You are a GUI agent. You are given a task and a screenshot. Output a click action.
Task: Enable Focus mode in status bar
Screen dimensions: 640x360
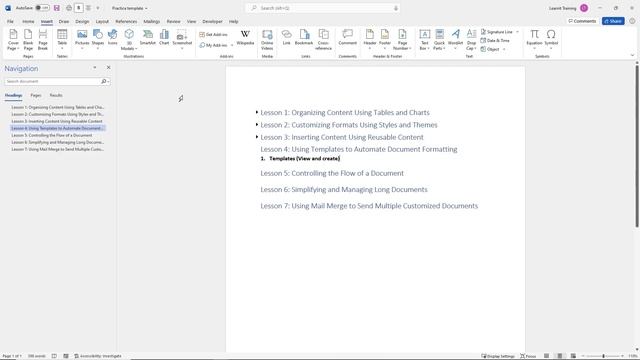tap(528, 356)
